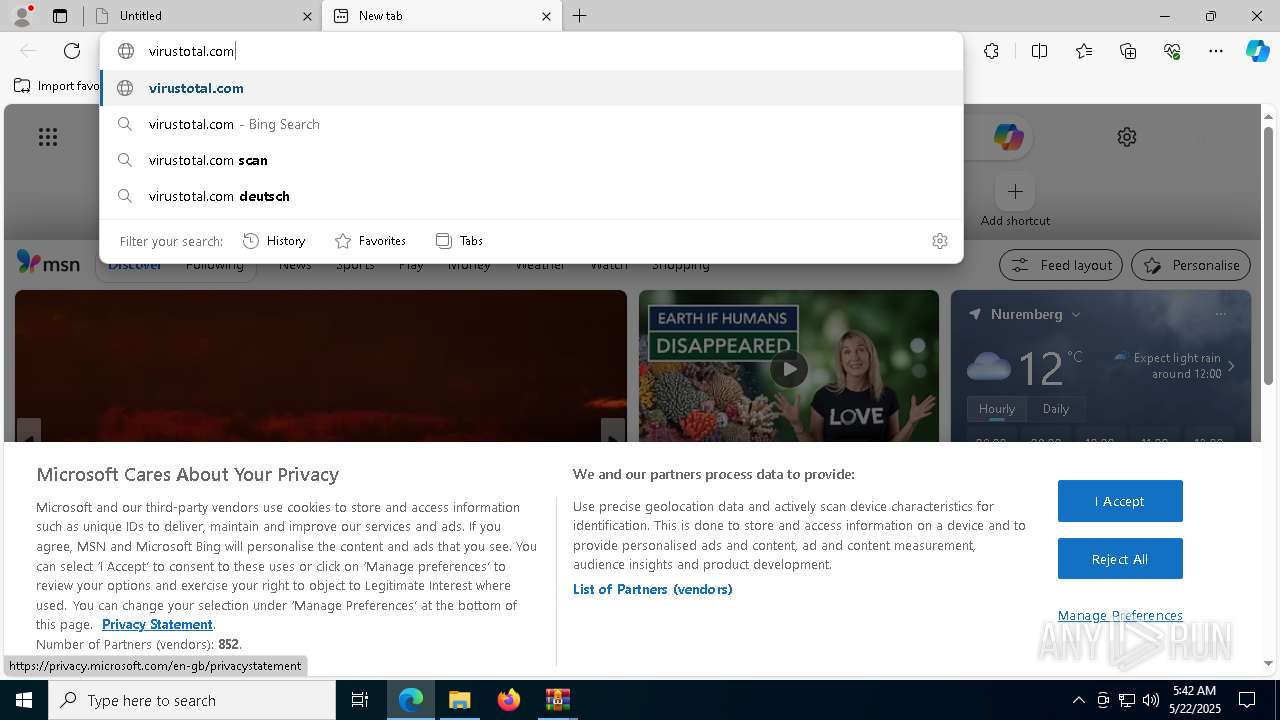Click the profile avatar icon

(22, 16)
